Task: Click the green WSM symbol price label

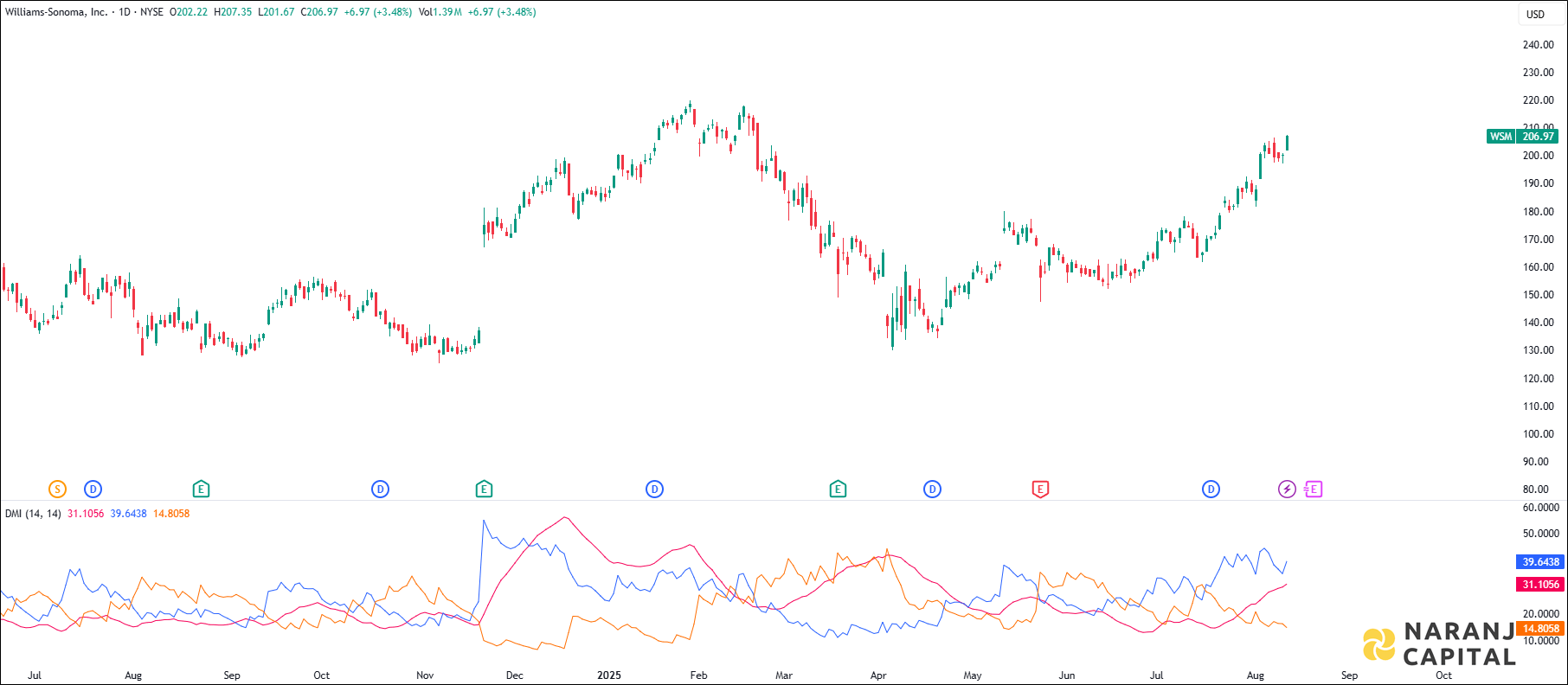Action: coord(1501,137)
